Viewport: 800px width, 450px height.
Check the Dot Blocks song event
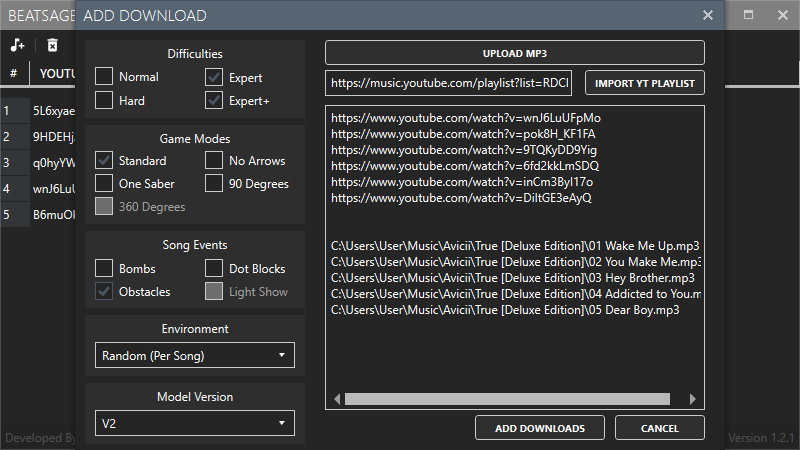coord(214,268)
